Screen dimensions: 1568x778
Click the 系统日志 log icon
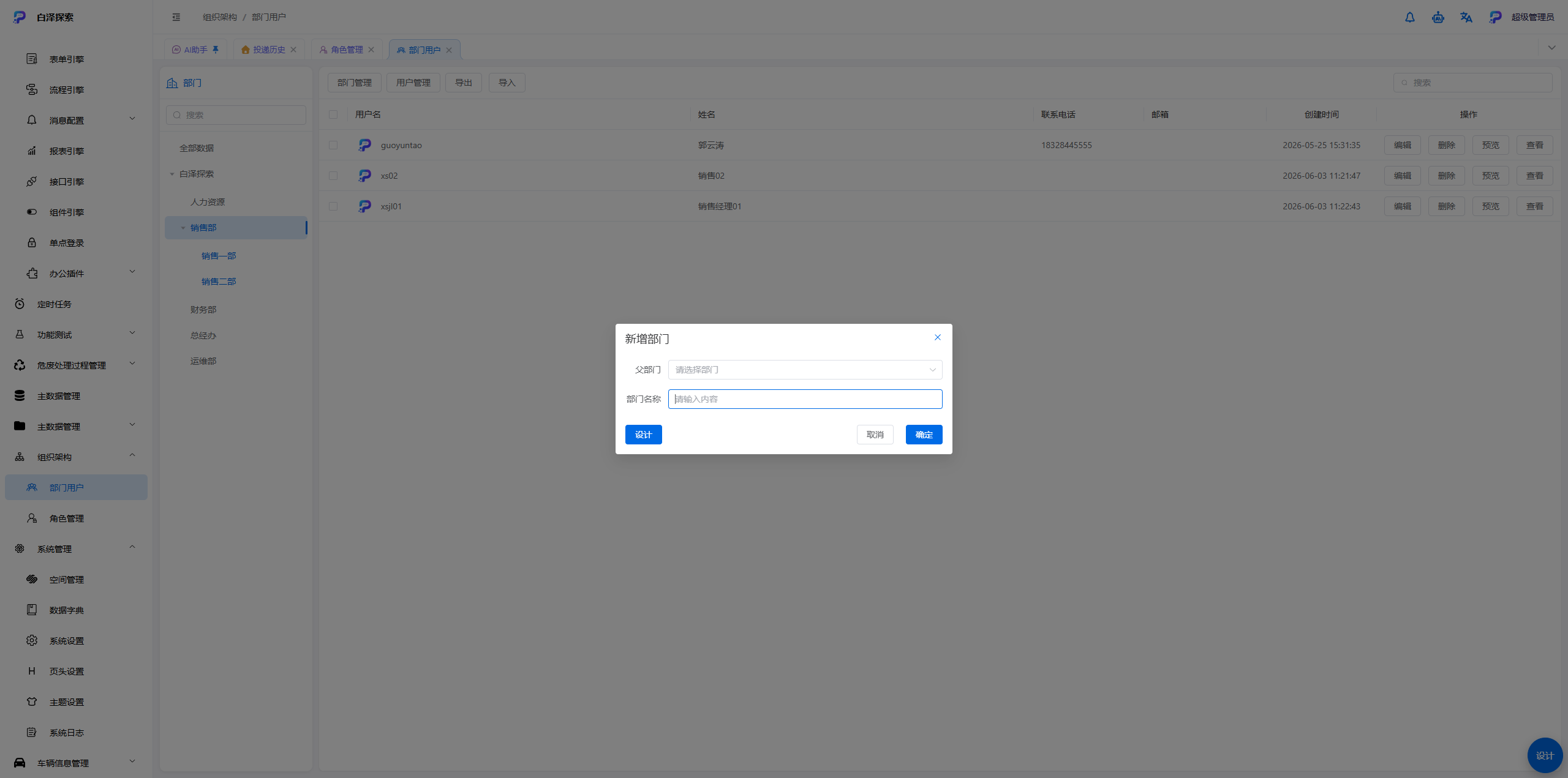(32, 732)
